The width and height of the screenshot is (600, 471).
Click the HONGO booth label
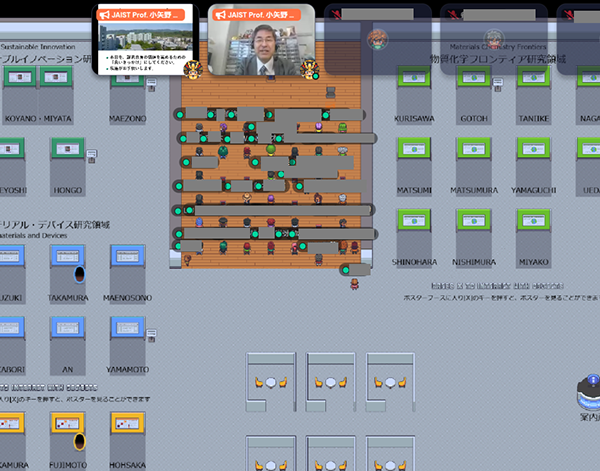pyautogui.click(x=68, y=190)
